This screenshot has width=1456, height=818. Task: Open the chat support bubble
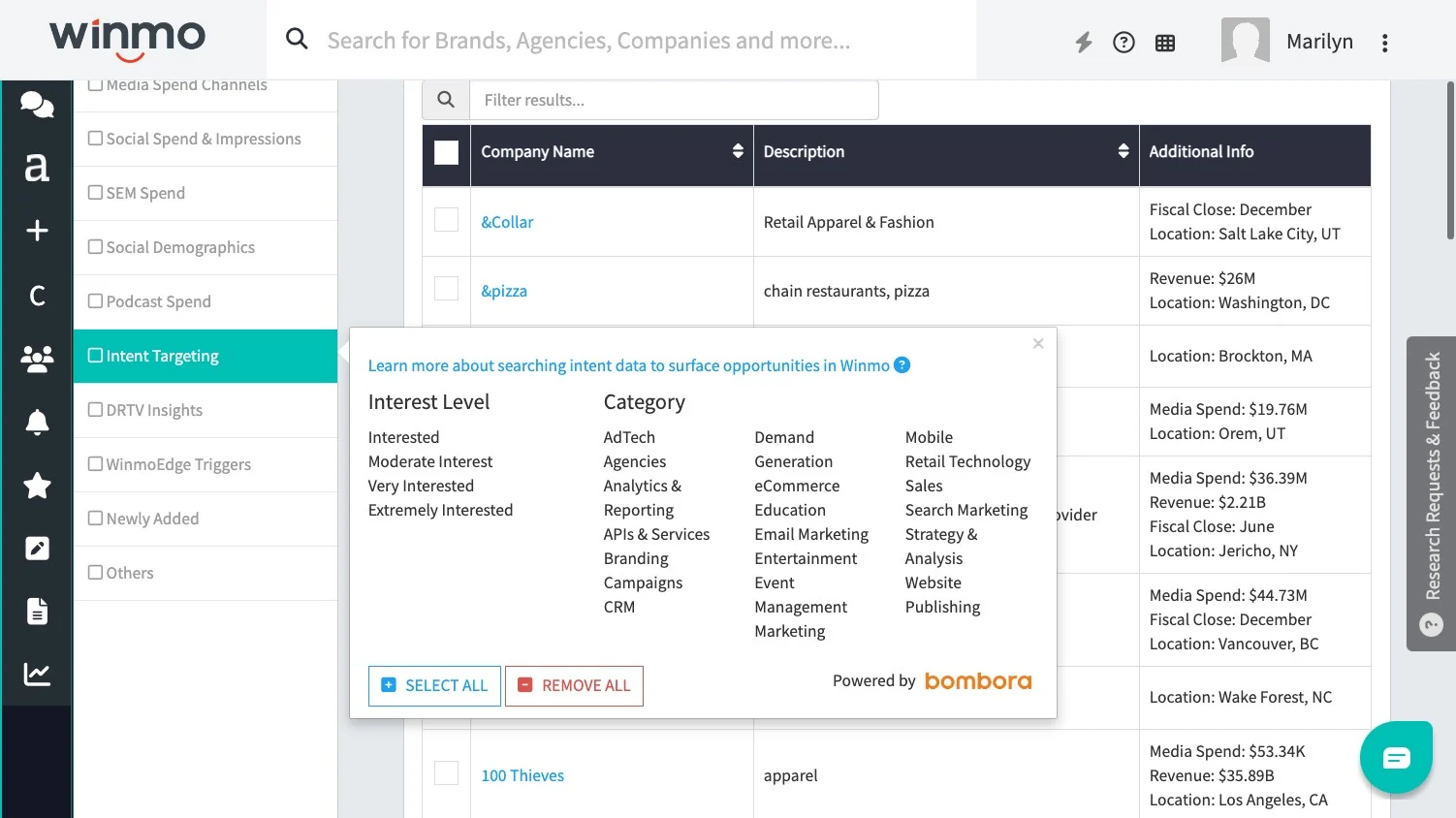[1396, 757]
